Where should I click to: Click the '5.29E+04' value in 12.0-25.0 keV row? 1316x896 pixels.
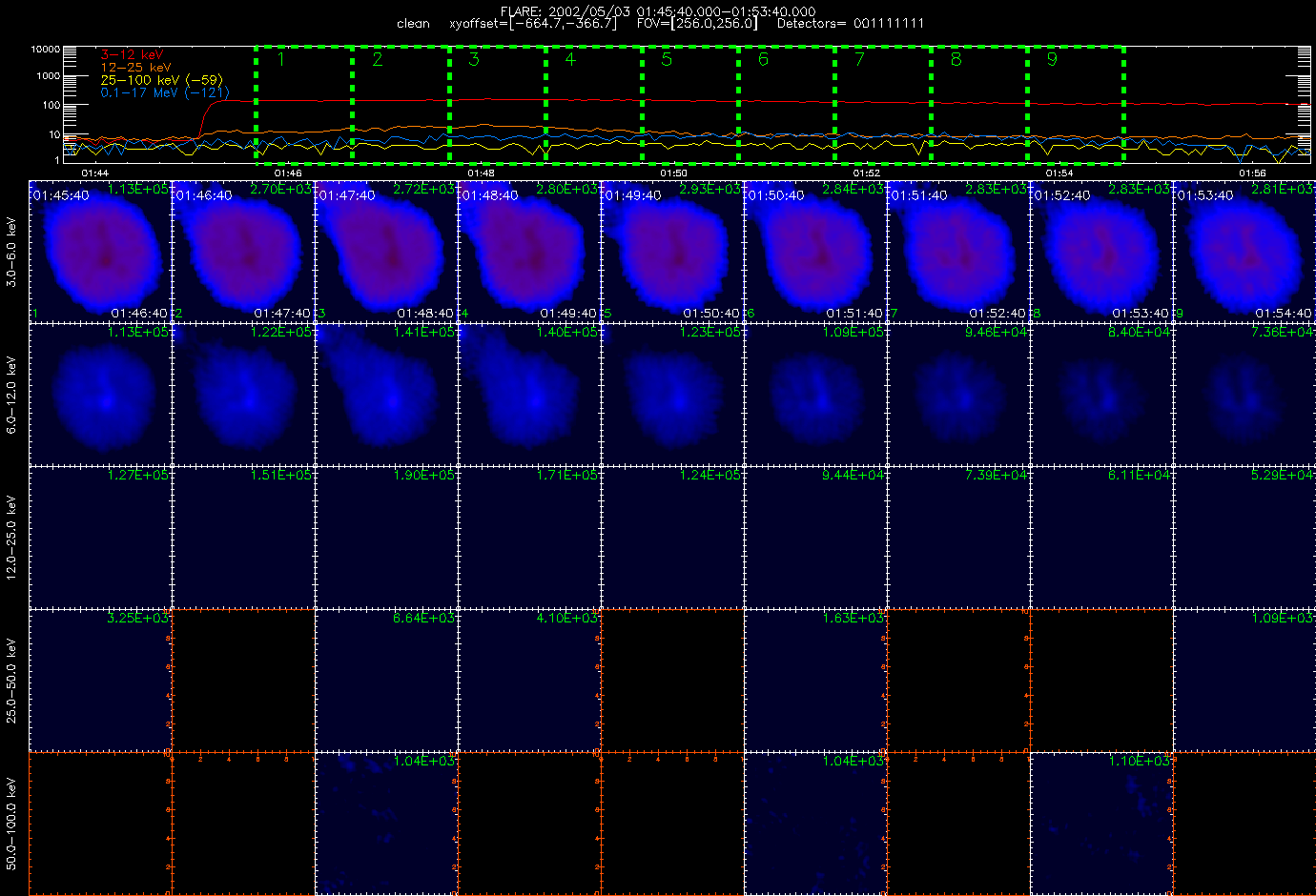(1283, 475)
